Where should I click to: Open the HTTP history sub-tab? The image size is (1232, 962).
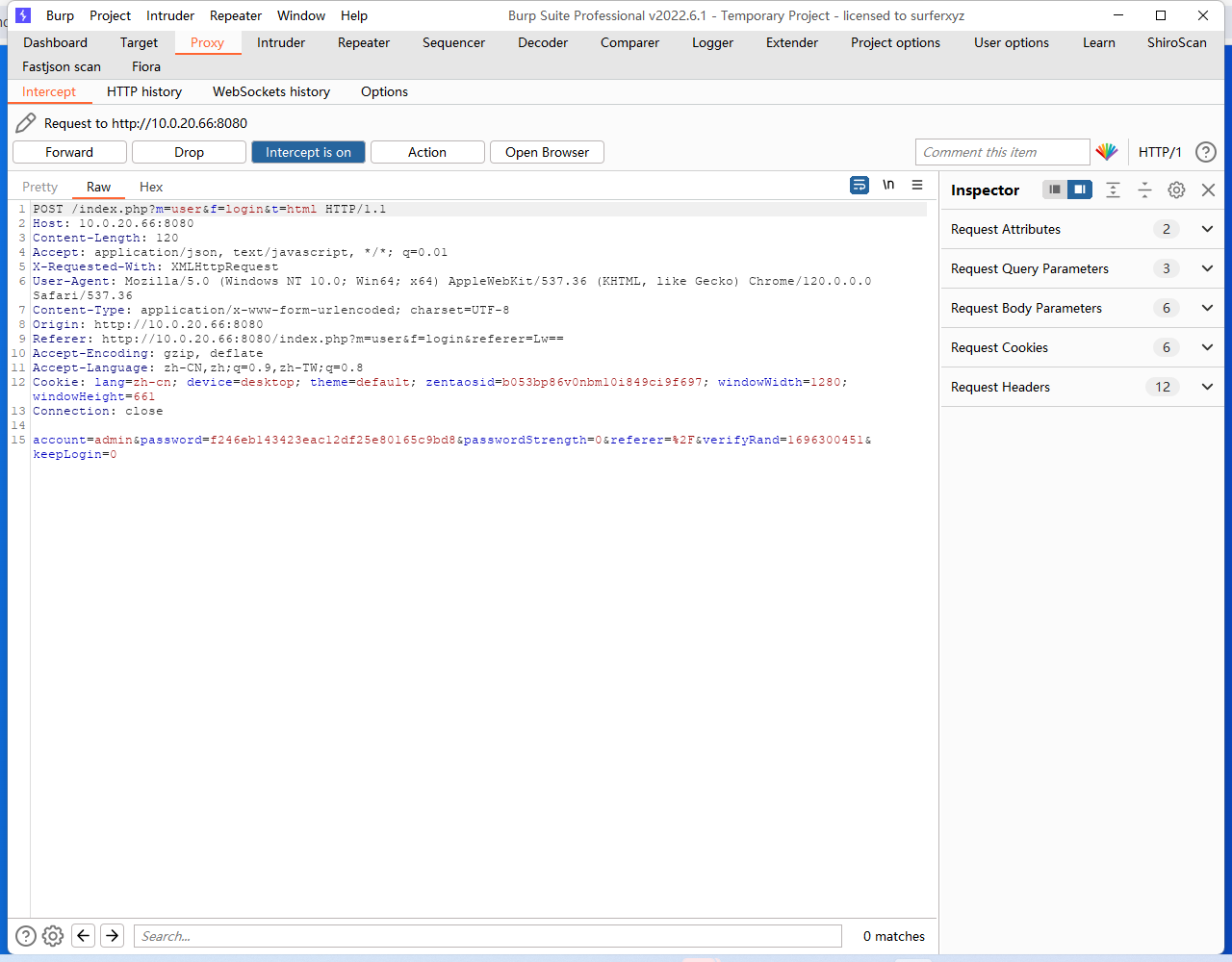point(144,91)
